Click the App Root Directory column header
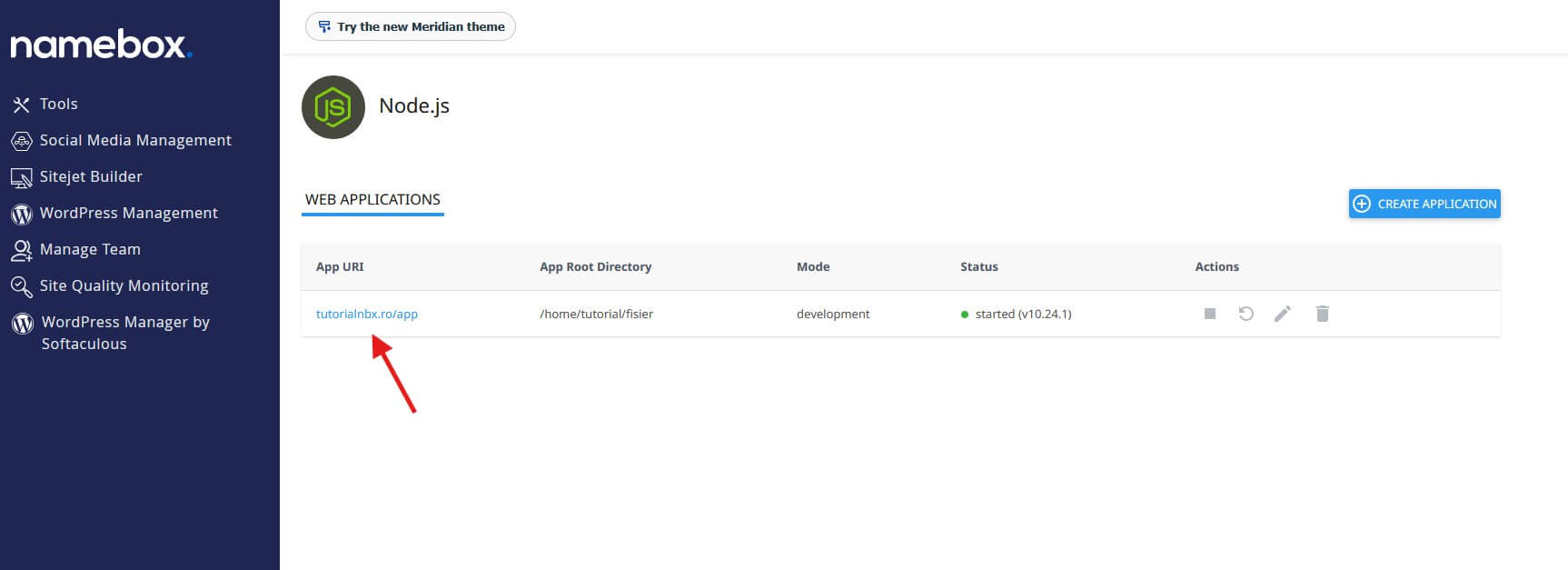This screenshot has height=570, width=1568. point(596,266)
